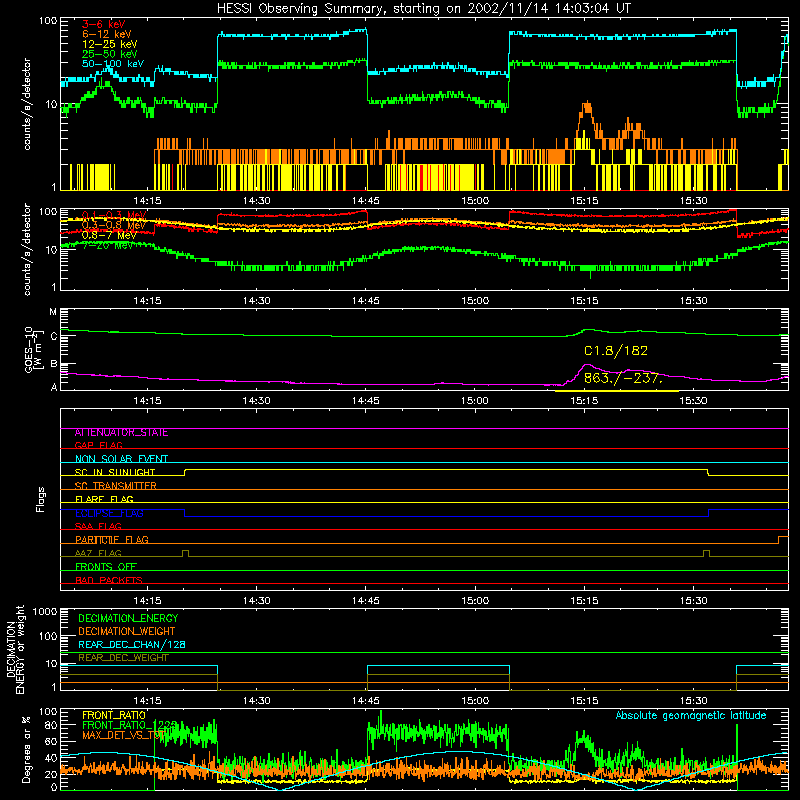The height and width of the screenshot is (800, 800).
Task: Select the orange MAX_DET_VS_TOT legend label
Action: (x=123, y=735)
